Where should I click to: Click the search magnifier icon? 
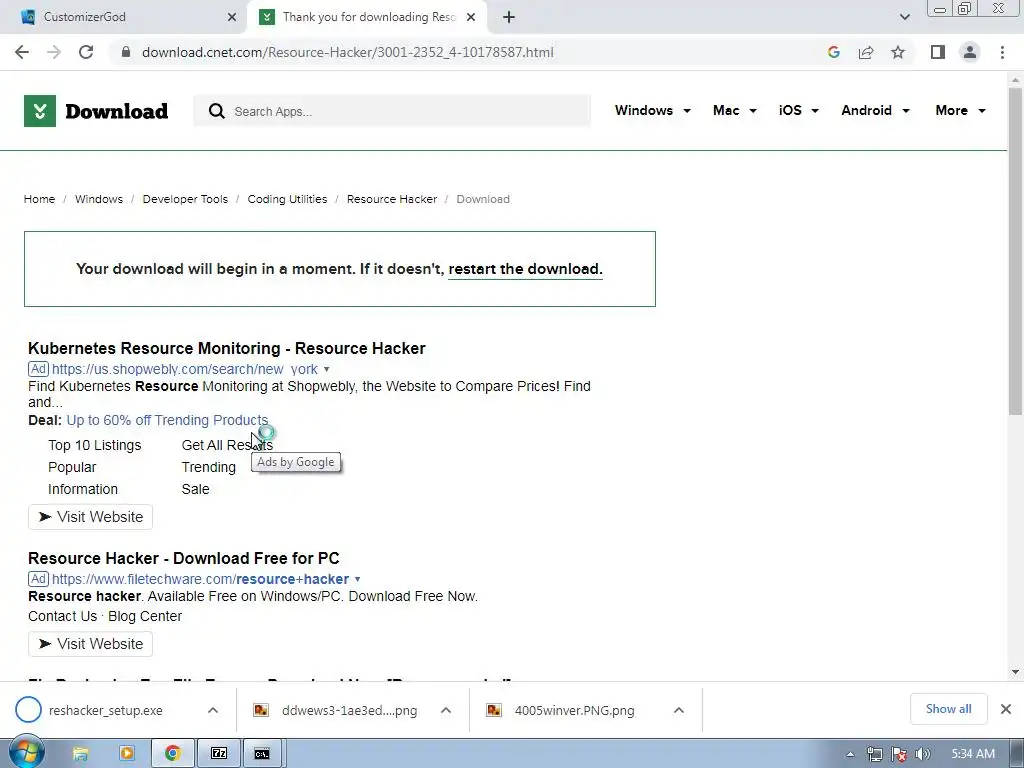pyautogui.click(x=216, y=111)
